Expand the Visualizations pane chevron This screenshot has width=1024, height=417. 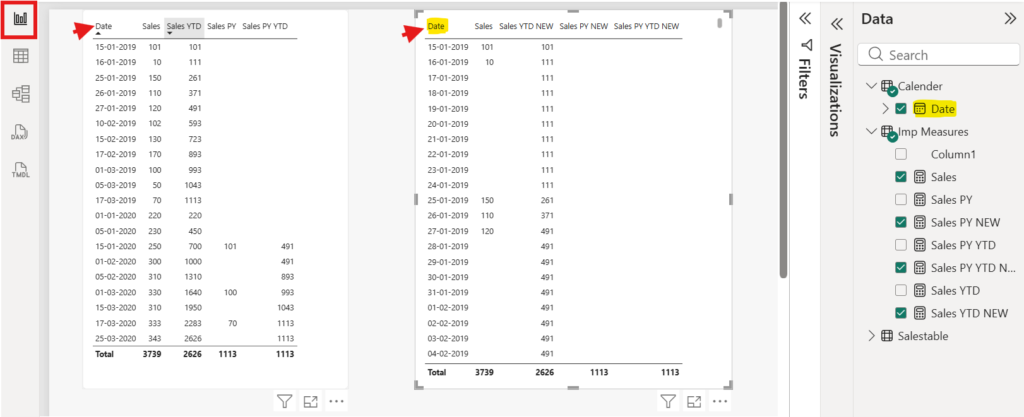click(x=836, y=24)
